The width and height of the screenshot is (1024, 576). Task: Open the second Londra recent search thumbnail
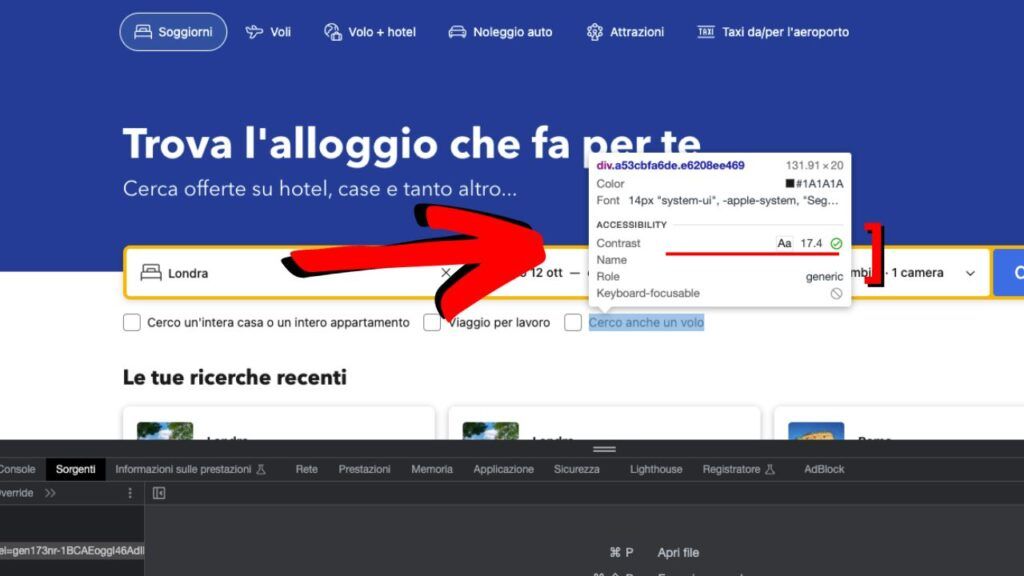[490, 431]
